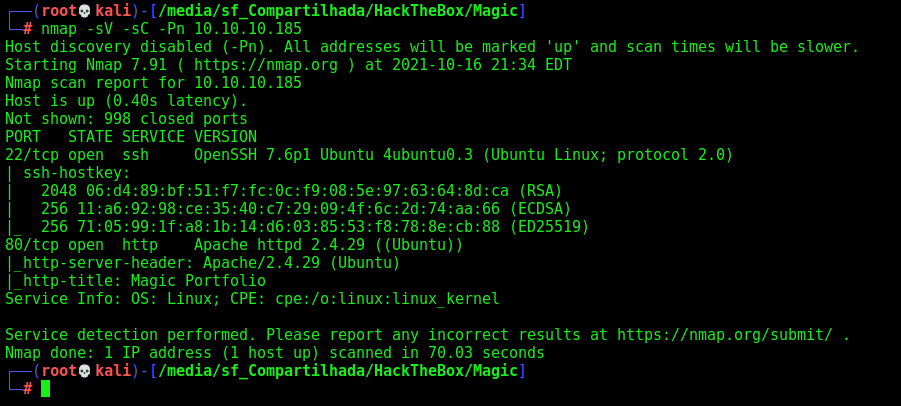Viewport: 901px width, 406px height.
Task: Click the 22/tcp open ssh line
Action: (x=369, y=155)
